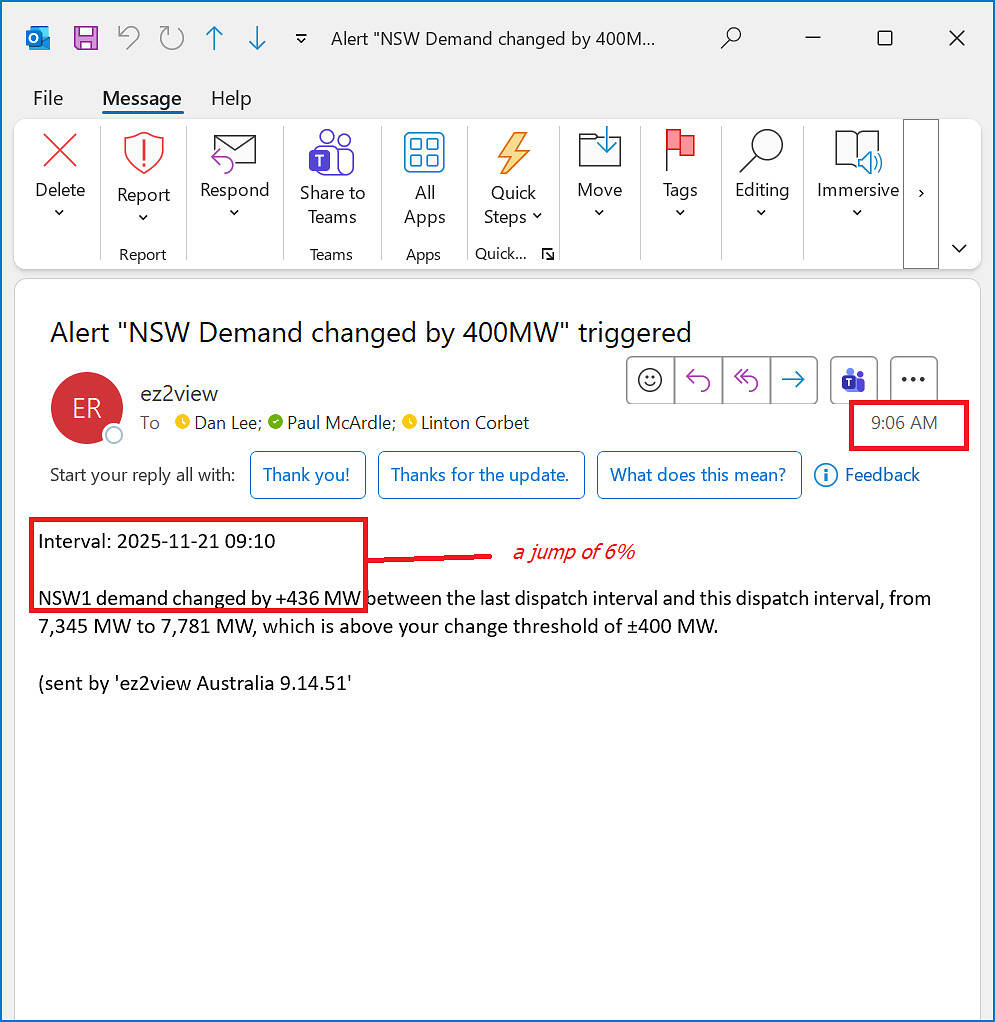
Task: Open All Apps in ribbon
Action: 424,179
